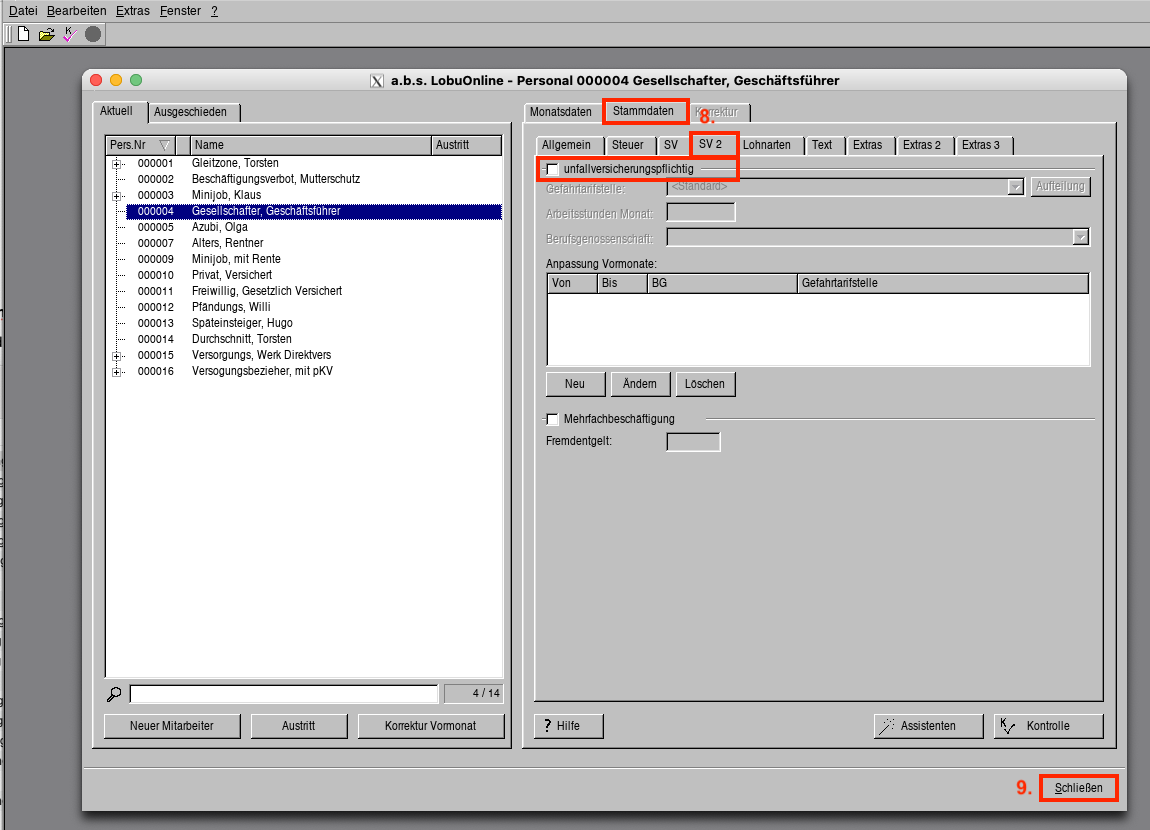Screen dimensions: 1150x830
Task: Open the Berufsgenossenschaft dropdown arrow
Action: coord(1080,237)
